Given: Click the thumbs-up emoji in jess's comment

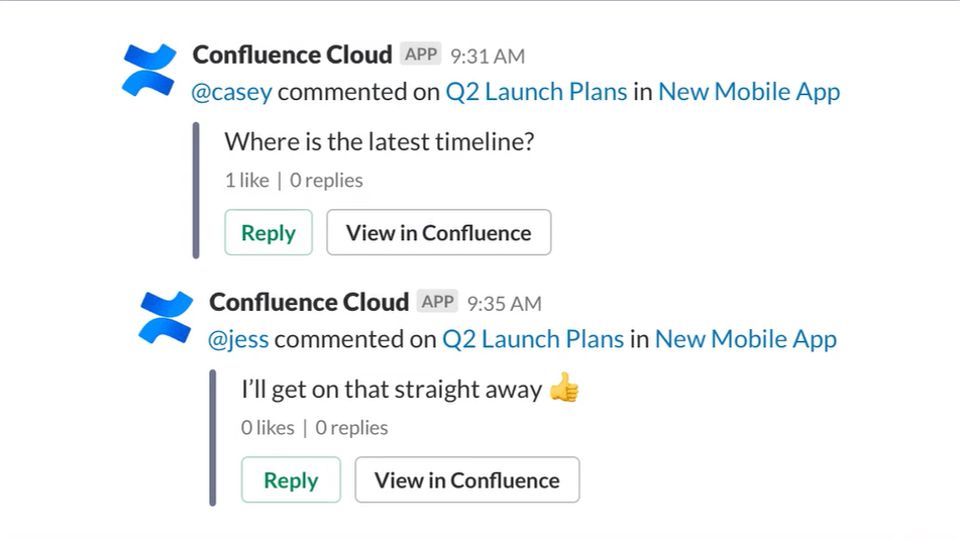Looking at the screenshot, I should tap(564, 389).
